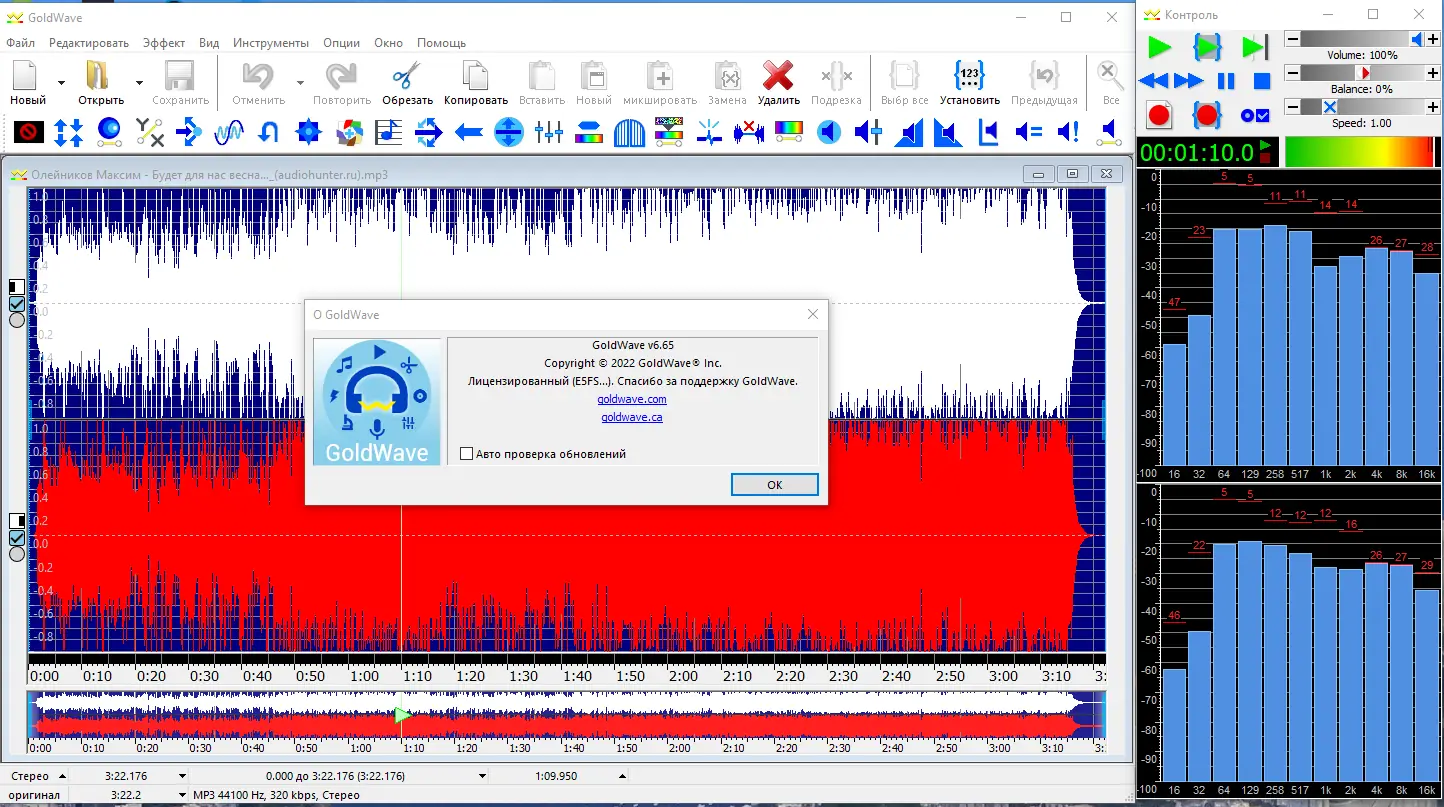Image resolution: width=1444 pixels, height=807 pixels.
Task: Click the Volume slider handle
Action: pos(1417,39)
